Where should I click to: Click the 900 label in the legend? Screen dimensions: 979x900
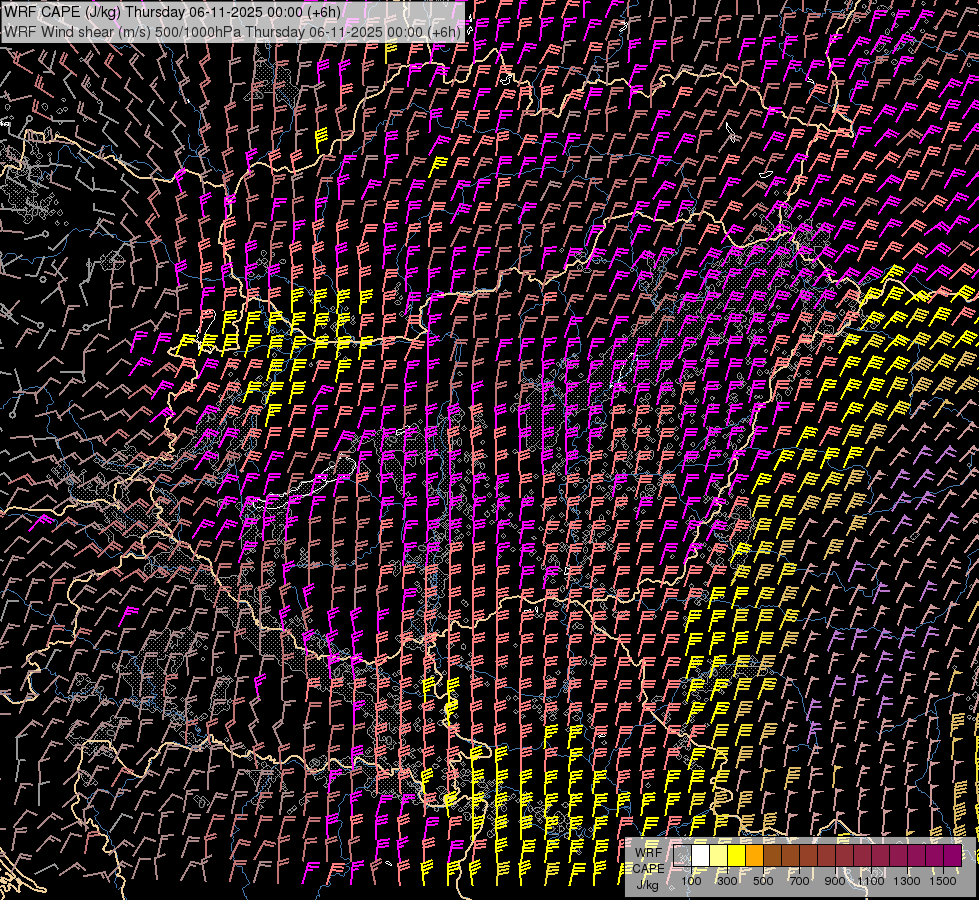[x=835, y=881]
